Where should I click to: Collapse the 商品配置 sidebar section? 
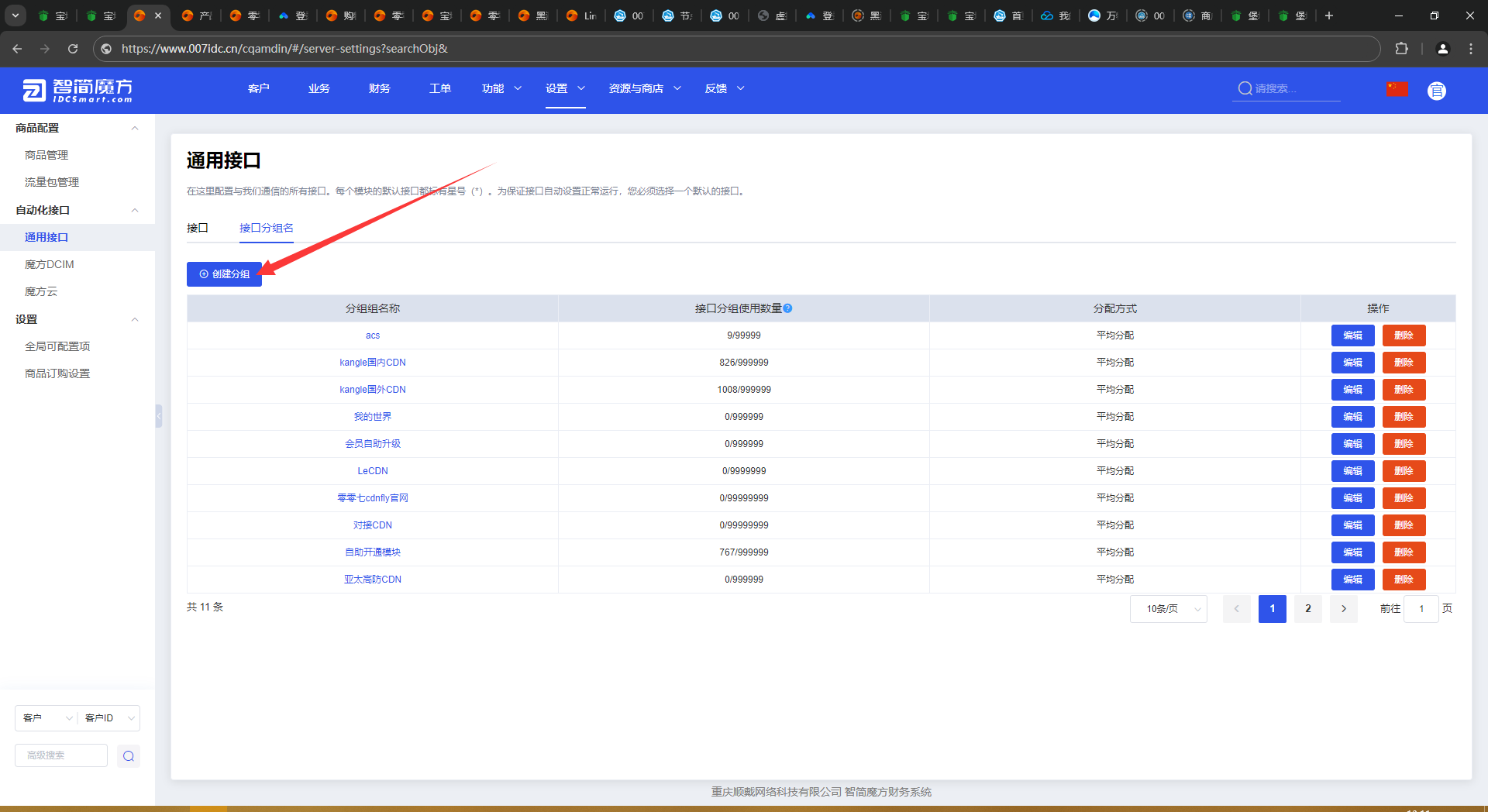[135, 128]
